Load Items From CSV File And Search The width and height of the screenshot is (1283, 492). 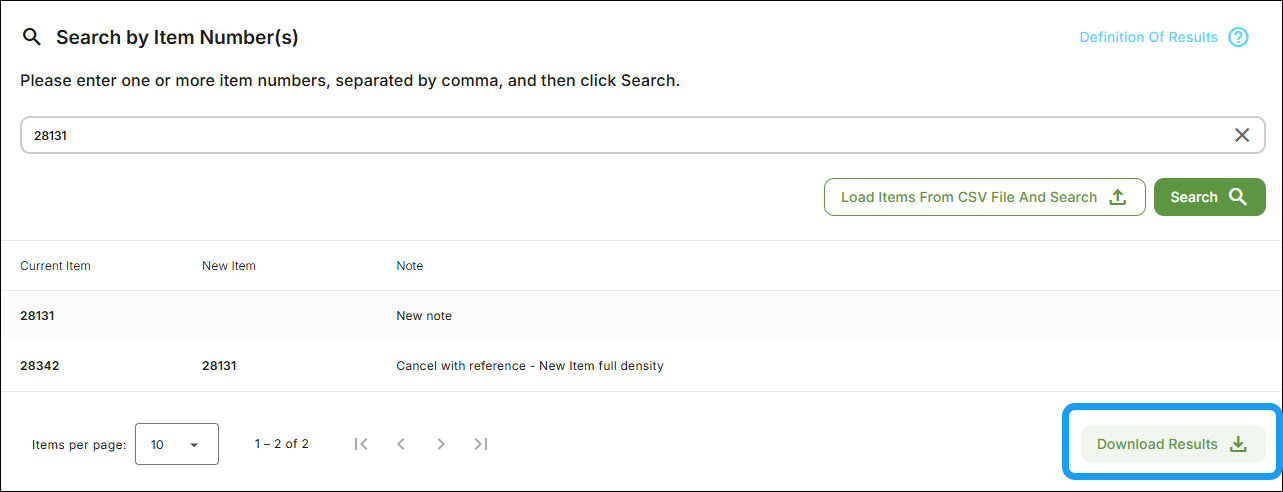(x=968, y=197)
